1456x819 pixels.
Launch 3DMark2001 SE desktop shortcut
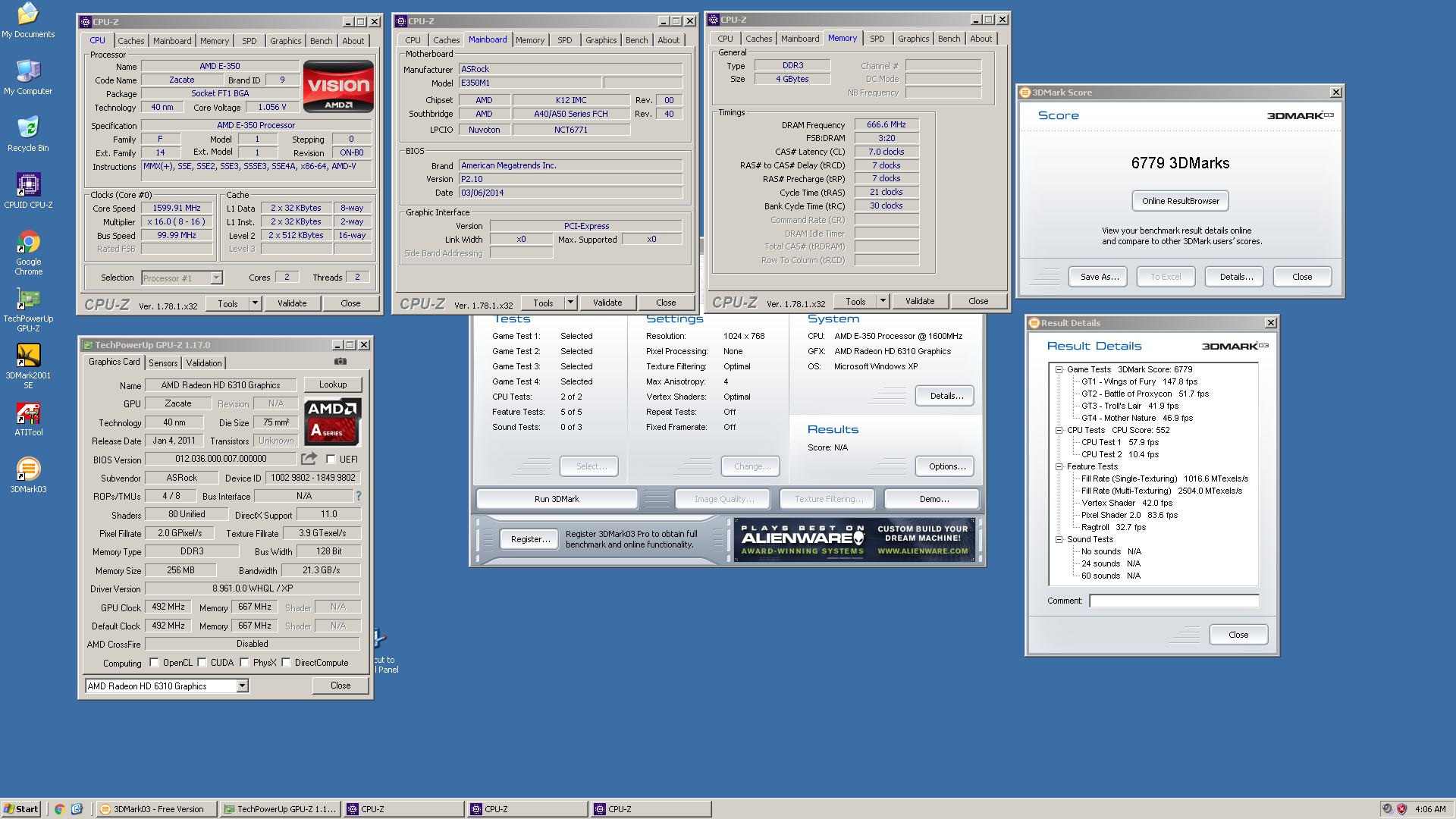[x=28, y=367]
